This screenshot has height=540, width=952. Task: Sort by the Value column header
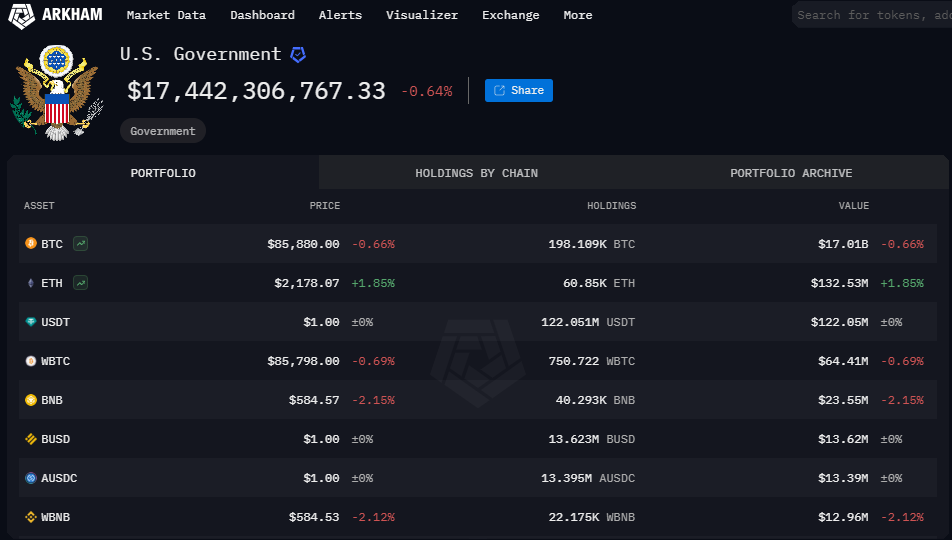pos(853,206)
